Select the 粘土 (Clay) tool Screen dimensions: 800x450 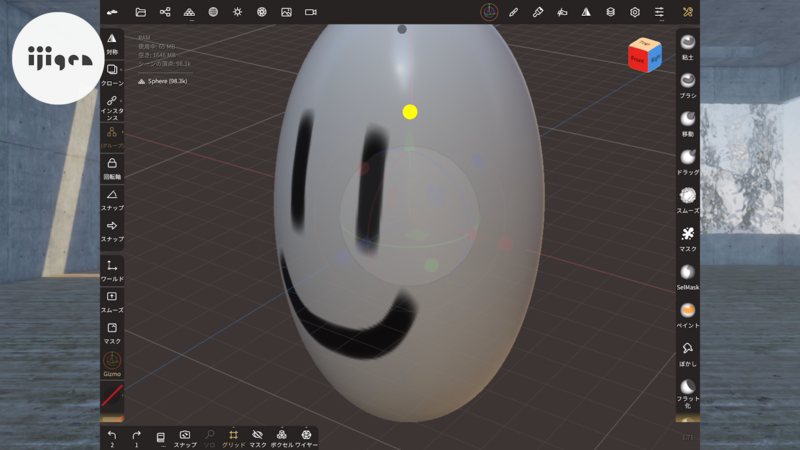coord(688,47)
